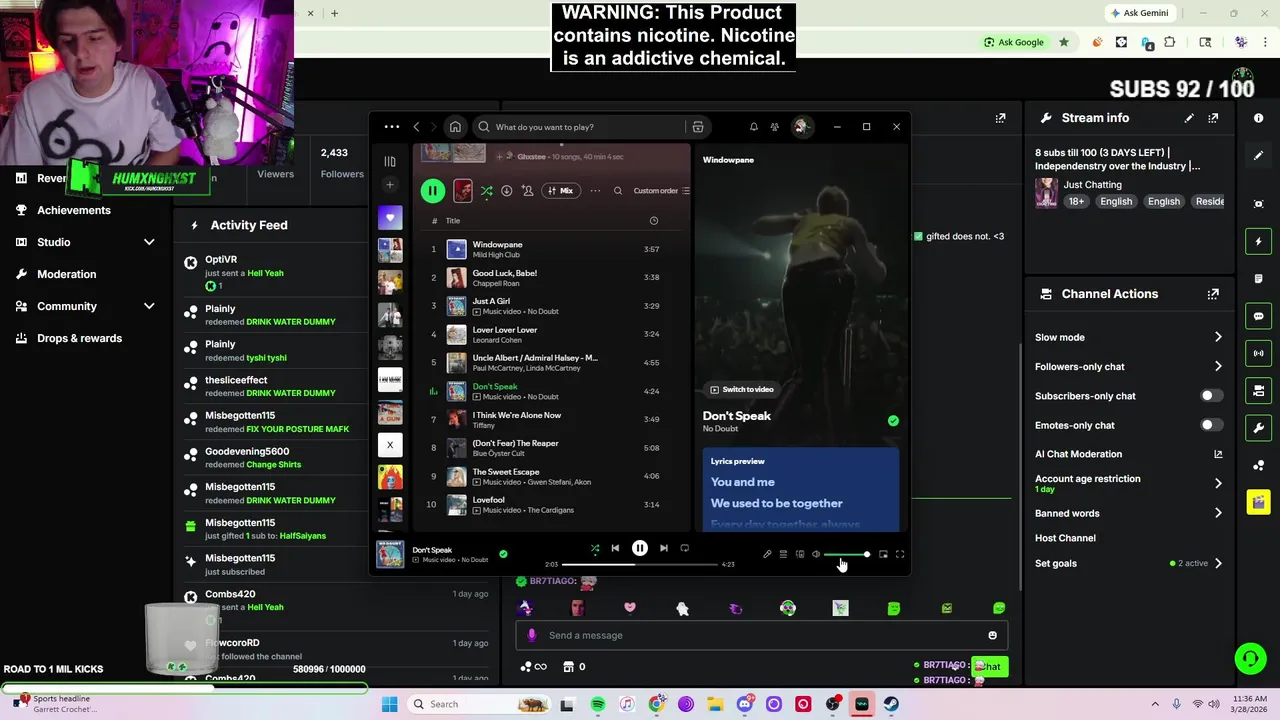Expand Account age restriction settings
This screenshot has width=1280, height=720.
pos(1217,483)
